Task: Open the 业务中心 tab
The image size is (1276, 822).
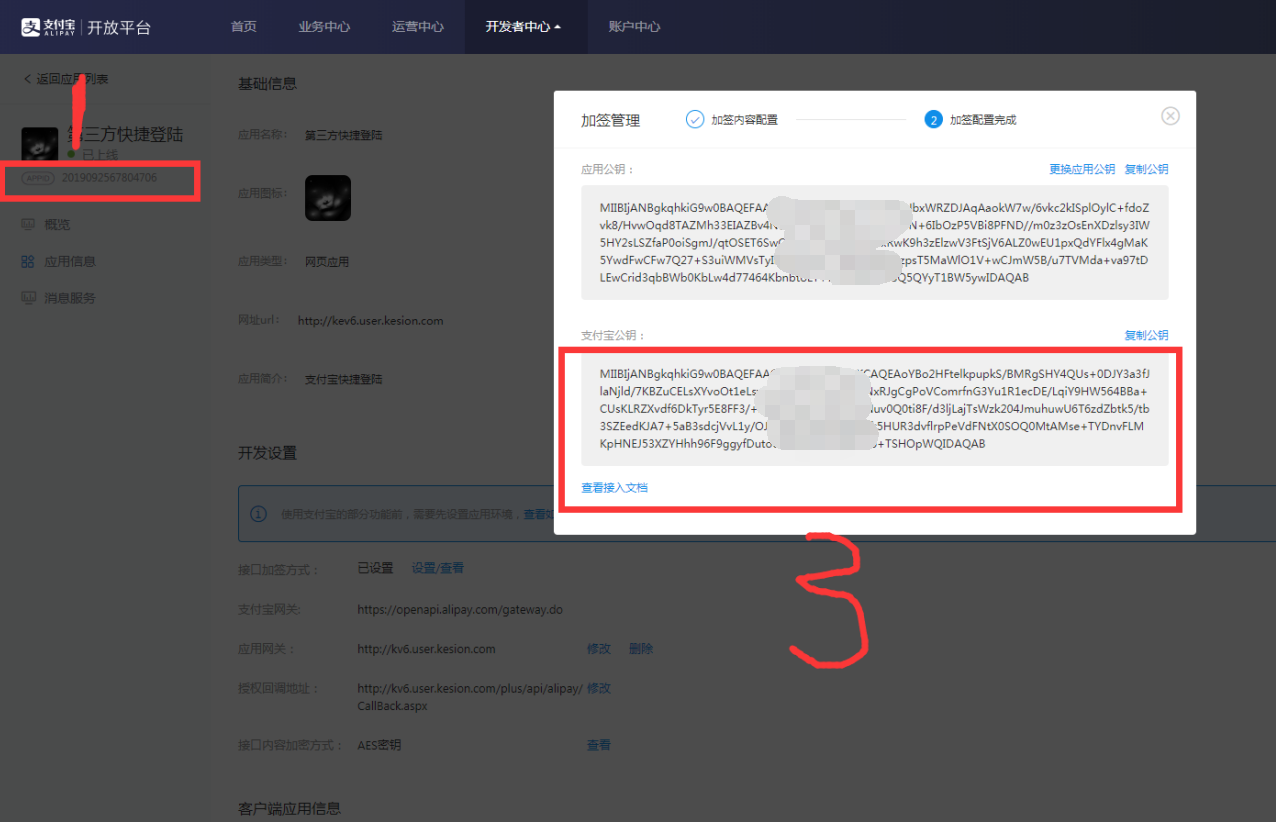Action: pyautogui.click(x=324, y=27)
